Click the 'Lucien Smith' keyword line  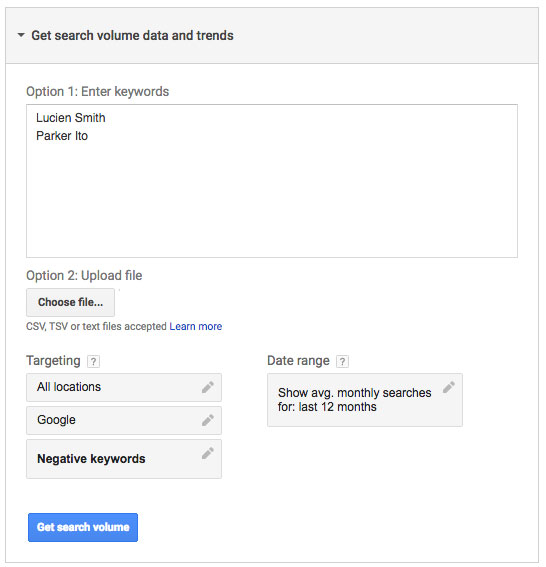click(71, 118)
